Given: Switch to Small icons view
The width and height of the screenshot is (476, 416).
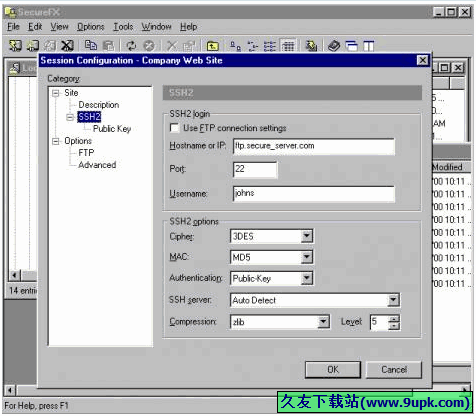Looking at the screenshot, I should [x=253, y=46].
